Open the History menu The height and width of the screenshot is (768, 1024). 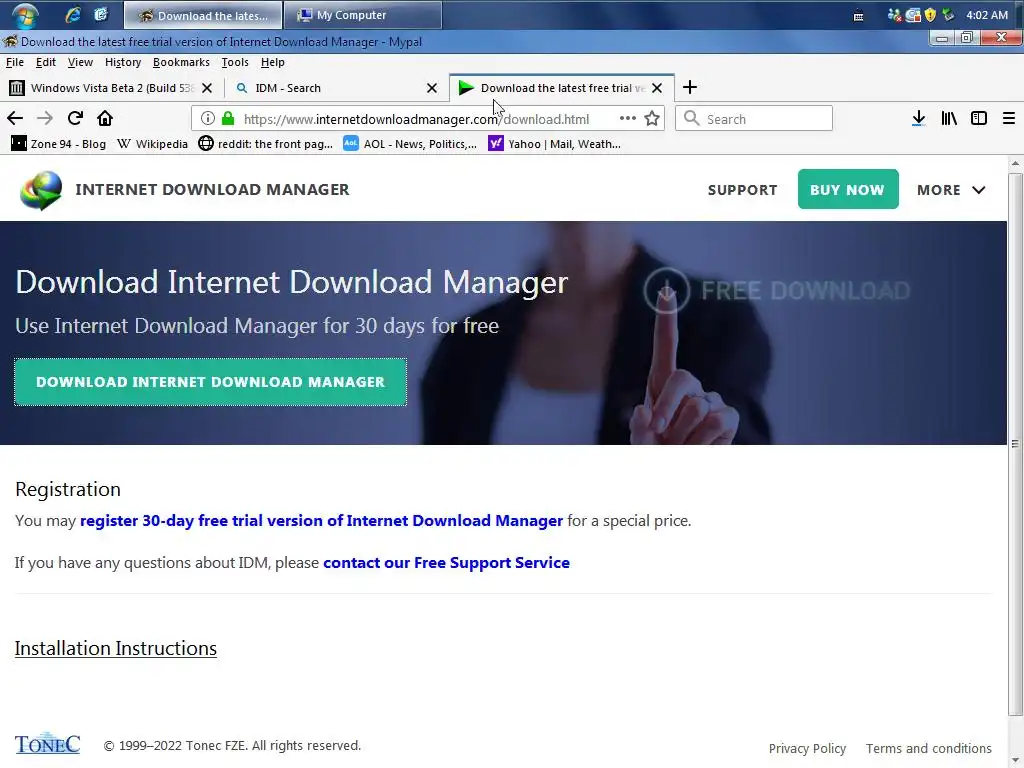pyautogui.click(x=123, y=62)
